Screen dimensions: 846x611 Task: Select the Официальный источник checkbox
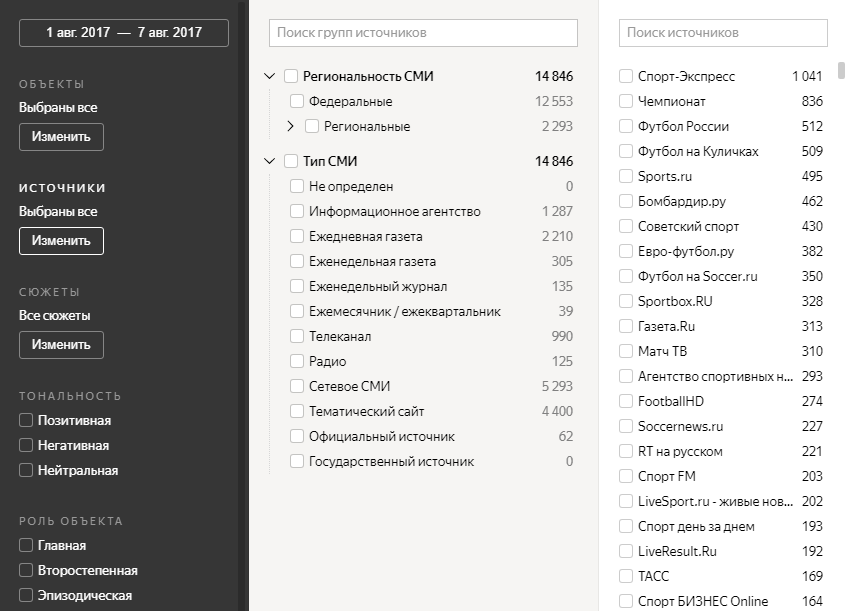point(297,436)
